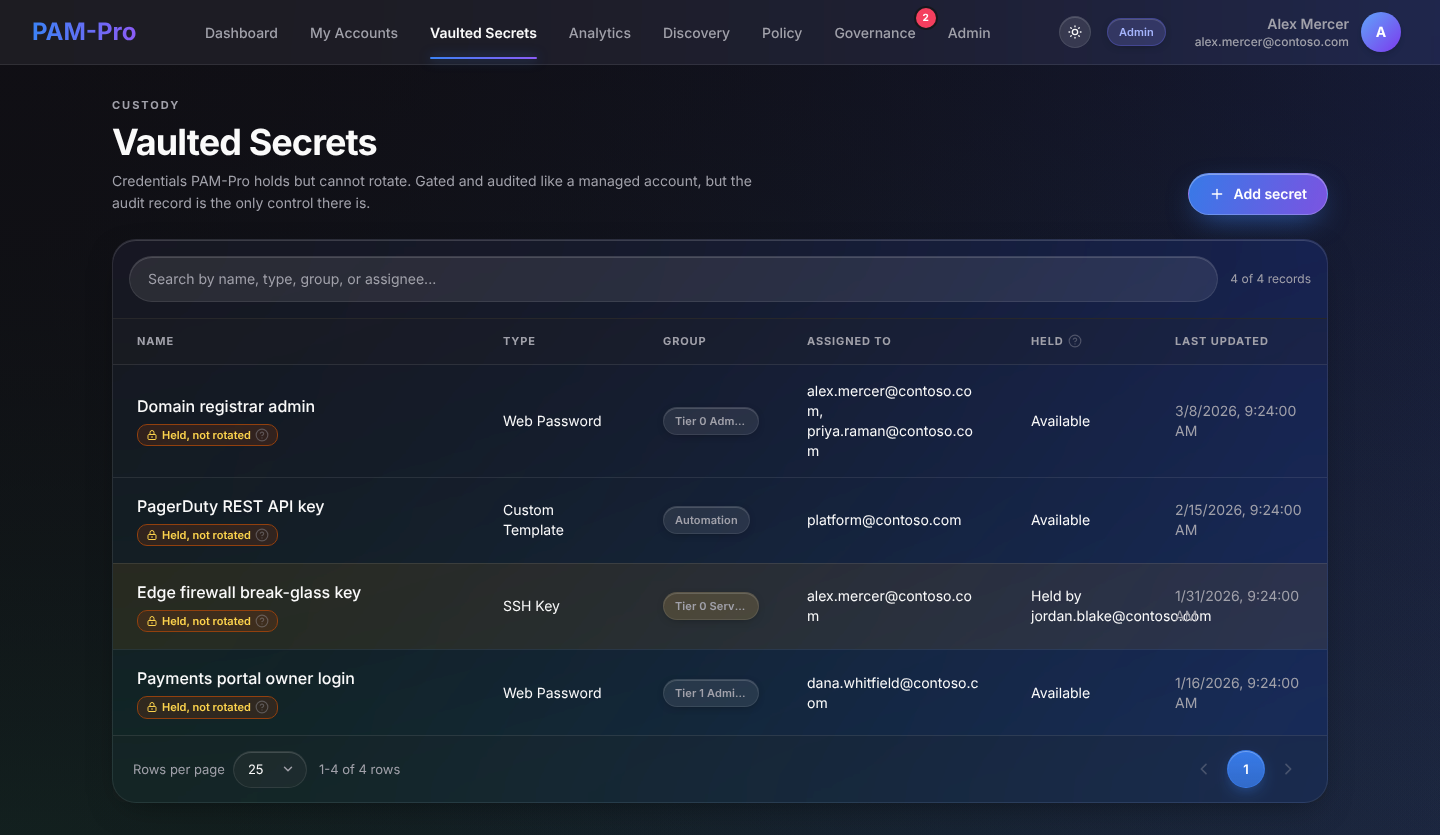Screen dimensions: 1440x835
Task: Click the Tier 0 Serv... group chip
Action: pos(710,606)
